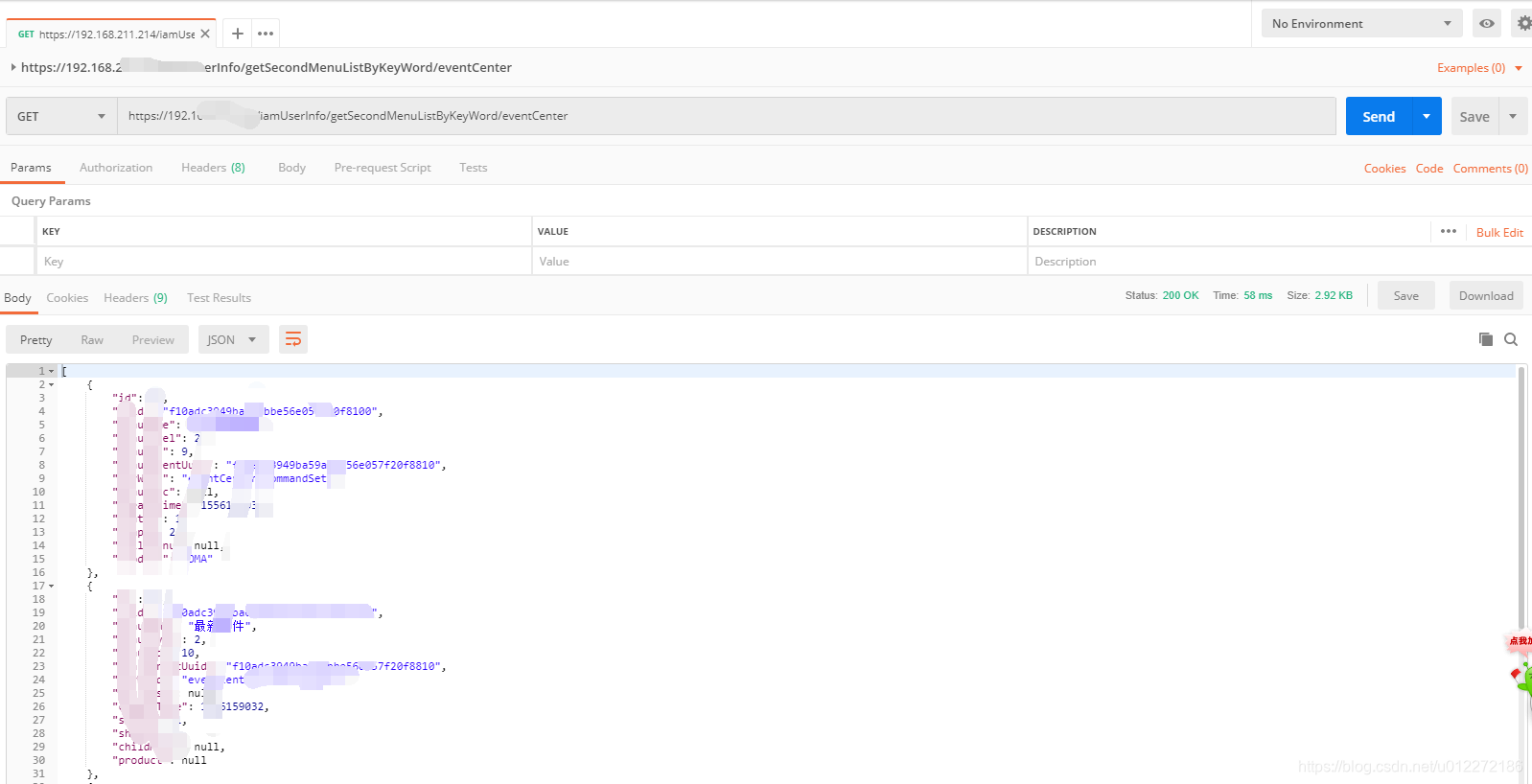Click the Bulk Edit link

(1499, 232)
